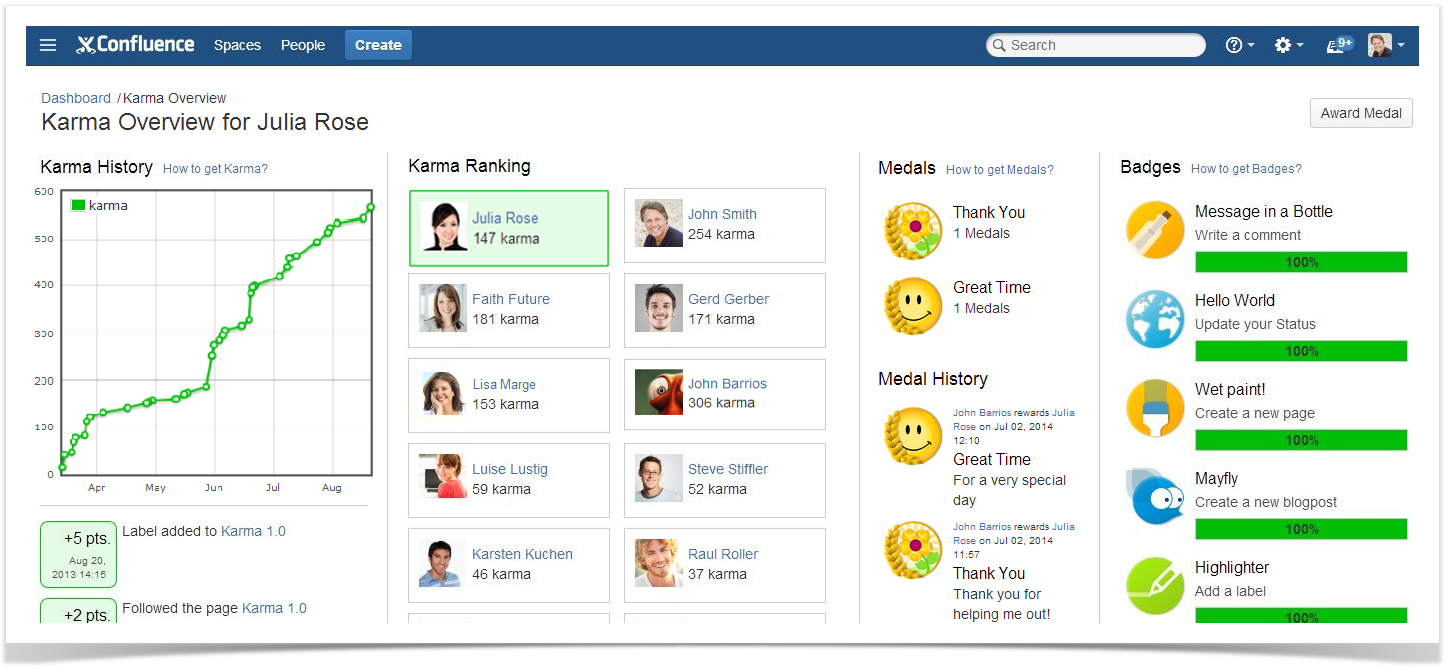The height and width of the screenshot is (672, 1453).
Task: Click the Message in a Bottle progress bar
Action: (x=1300, y=262)
